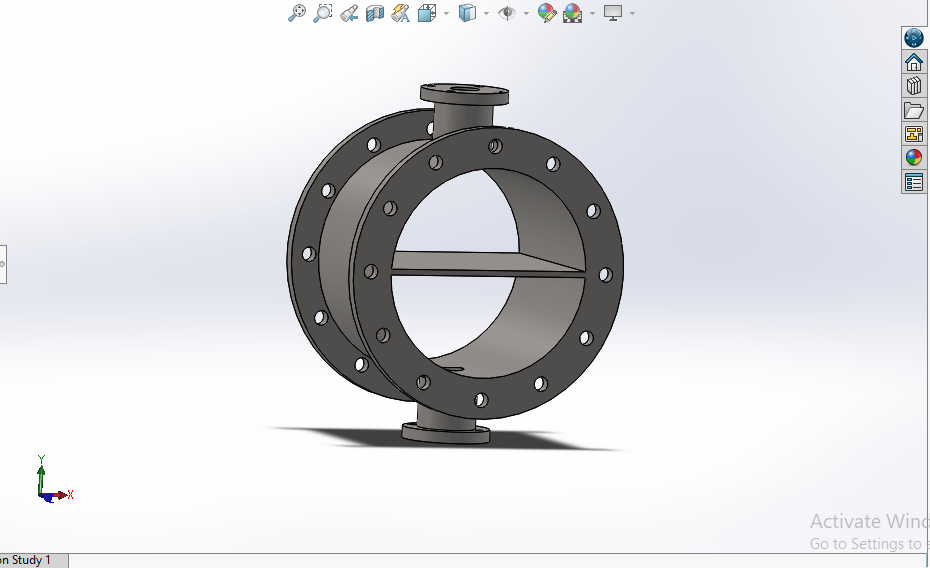Expand the Apply Scene dropdown arrow

(592, 13)
